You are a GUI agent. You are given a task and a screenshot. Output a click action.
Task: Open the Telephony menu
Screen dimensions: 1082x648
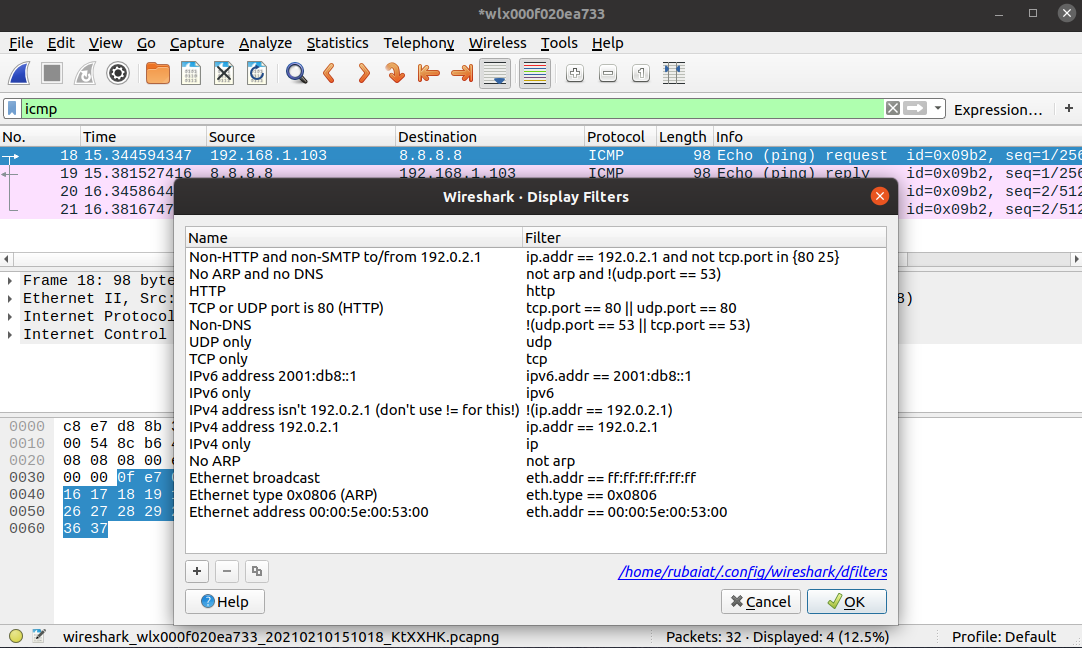pos(418,43)
